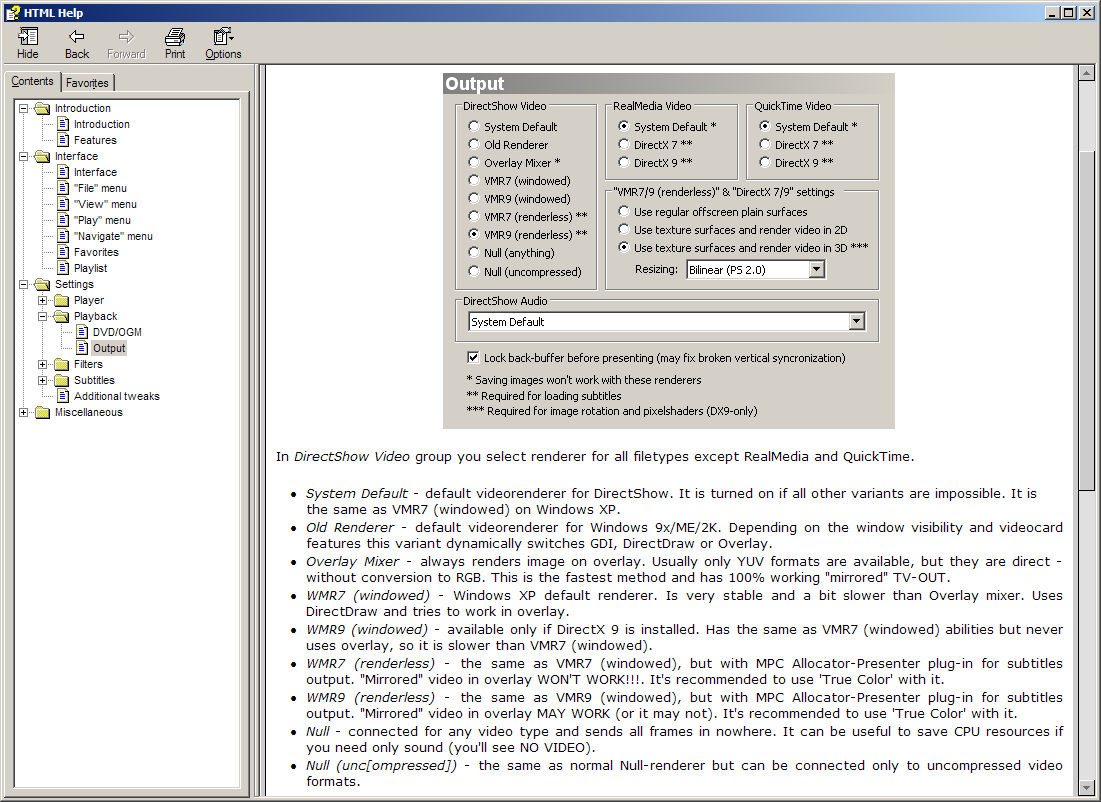Switch to the Favorites tab
The image size is (1101, 802).
click(x=88, y=83)
